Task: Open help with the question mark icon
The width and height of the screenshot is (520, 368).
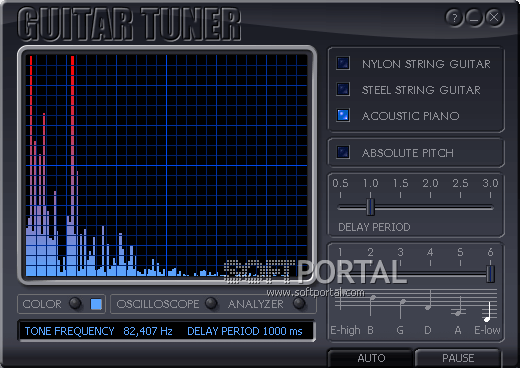Action: pyautogui.click(x=454, y=17)
